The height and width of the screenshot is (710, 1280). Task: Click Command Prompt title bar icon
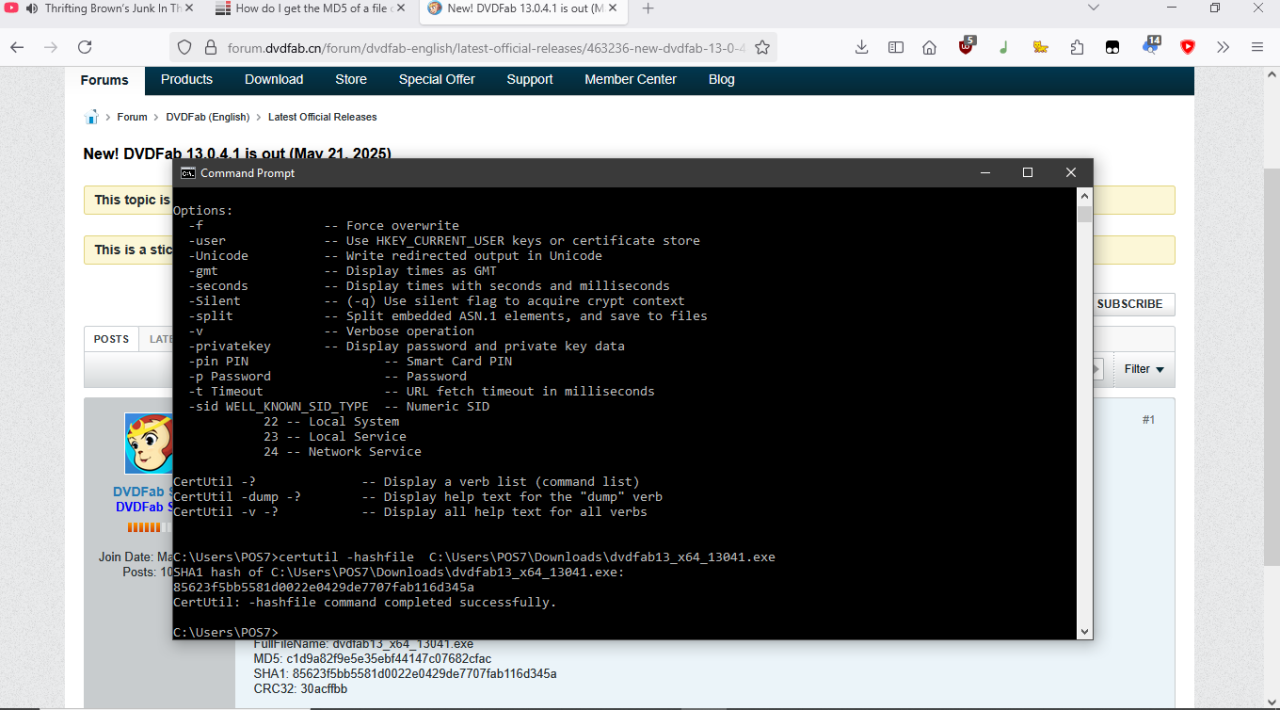pos(187,173)
